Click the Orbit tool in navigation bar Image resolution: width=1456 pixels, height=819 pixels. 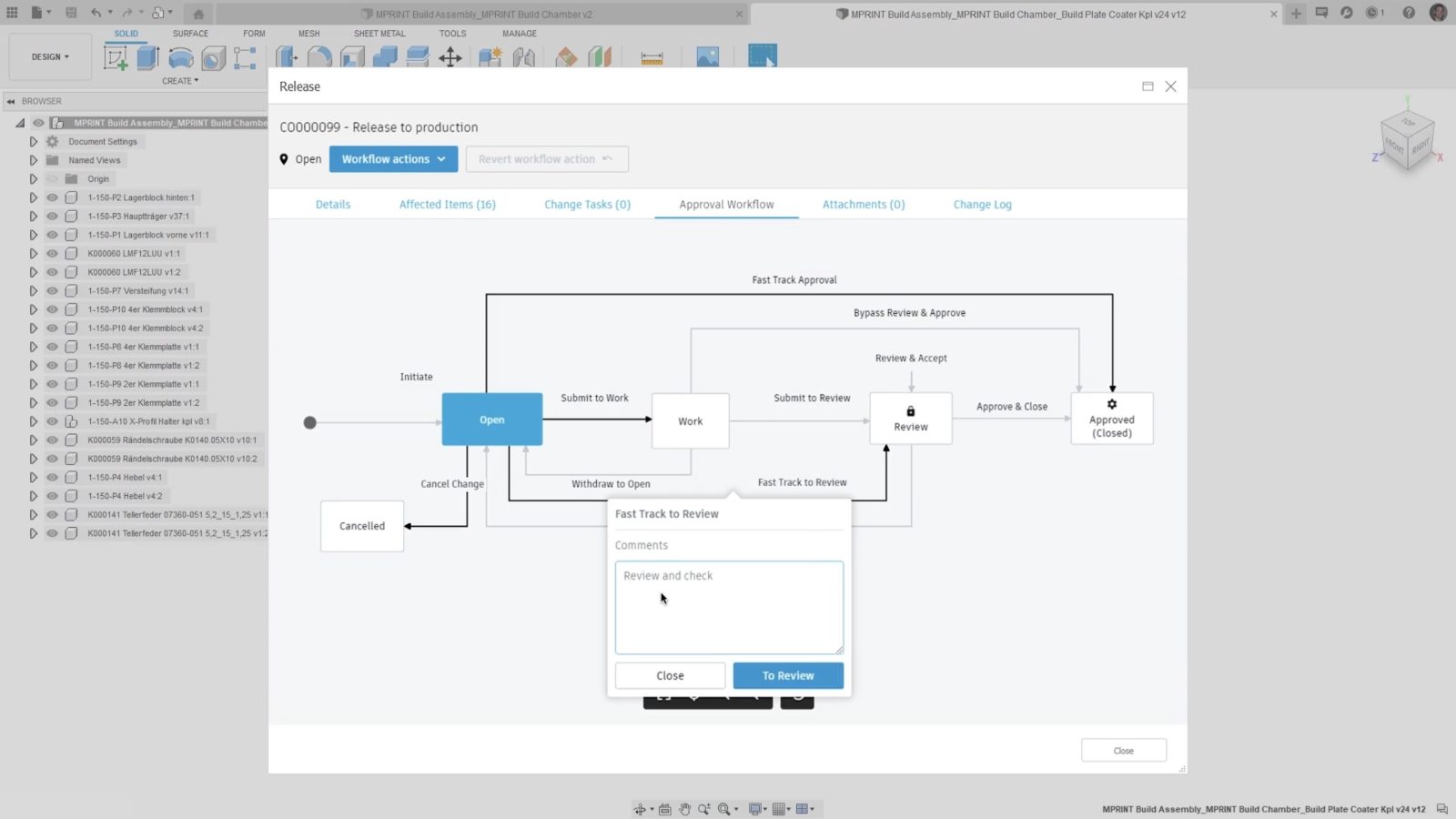(x=641, y=808)
